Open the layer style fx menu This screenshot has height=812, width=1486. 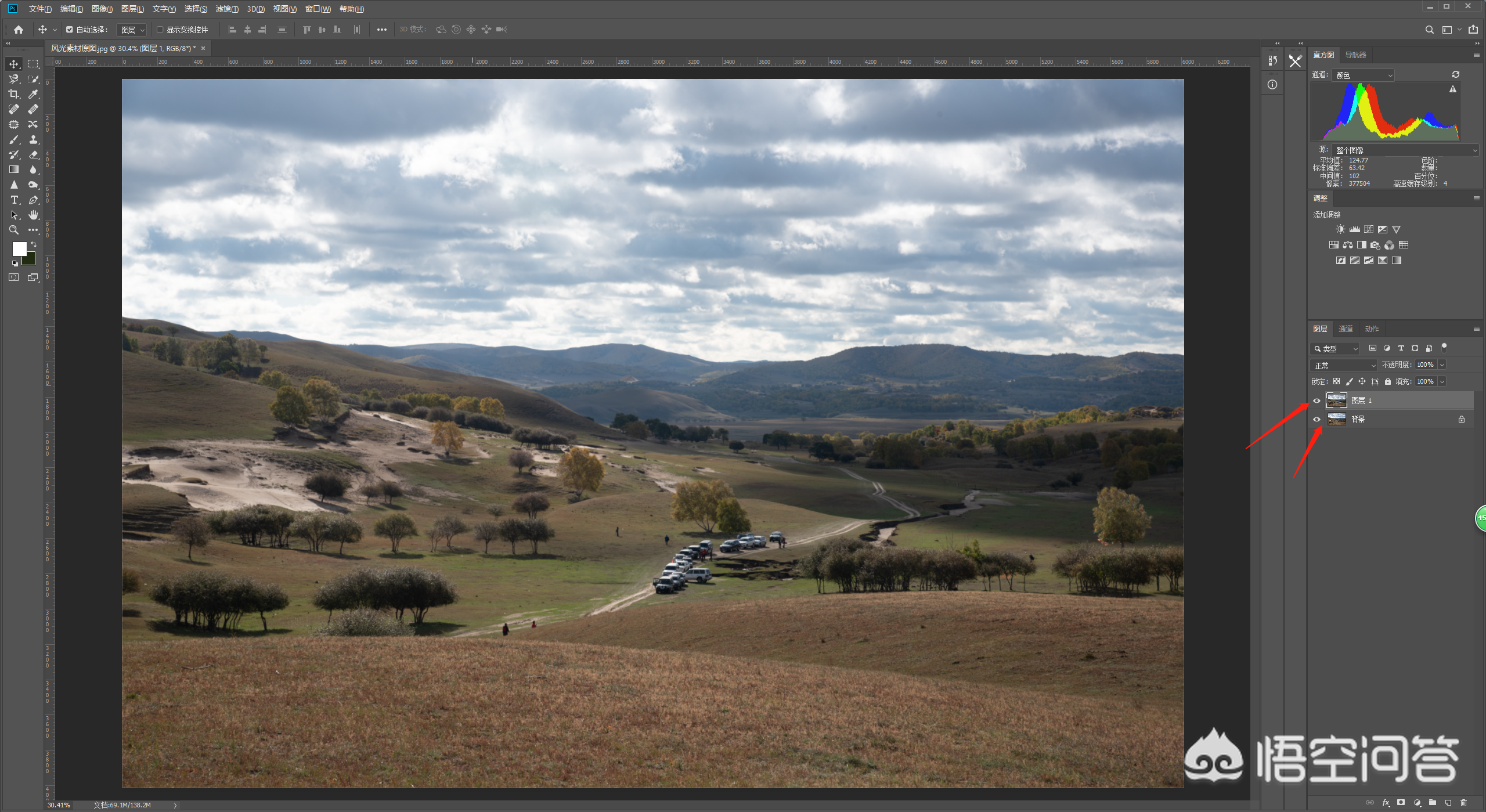[1386, 803]
